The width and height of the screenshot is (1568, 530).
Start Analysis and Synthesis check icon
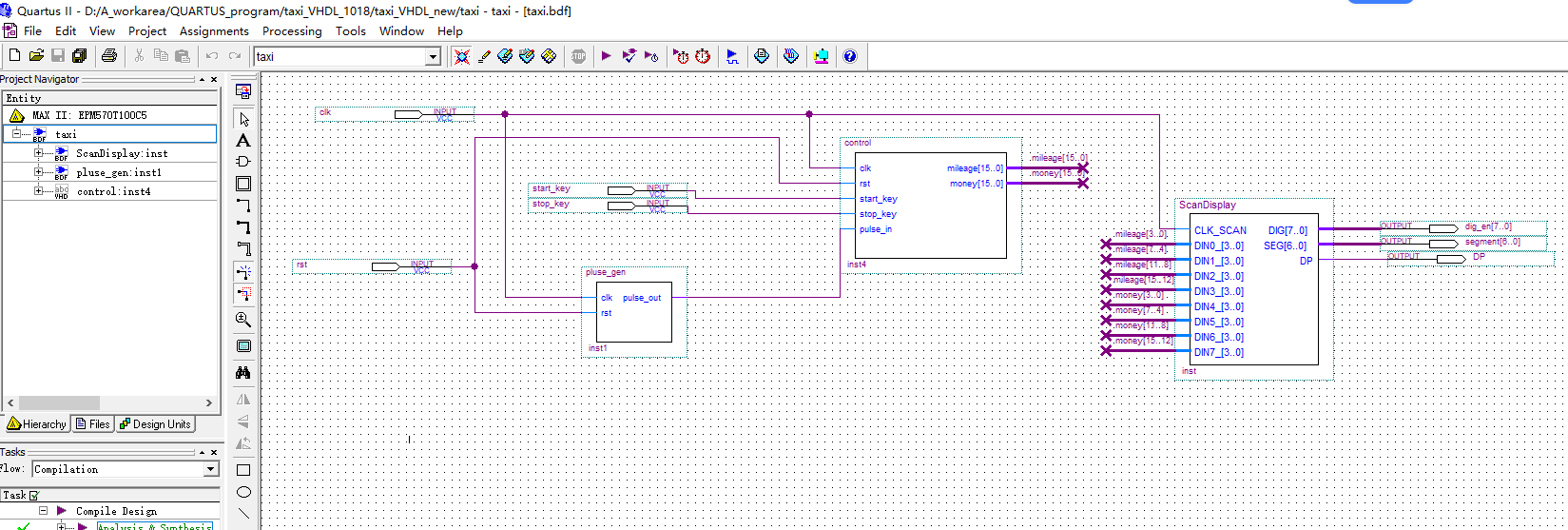click(629, 56)
